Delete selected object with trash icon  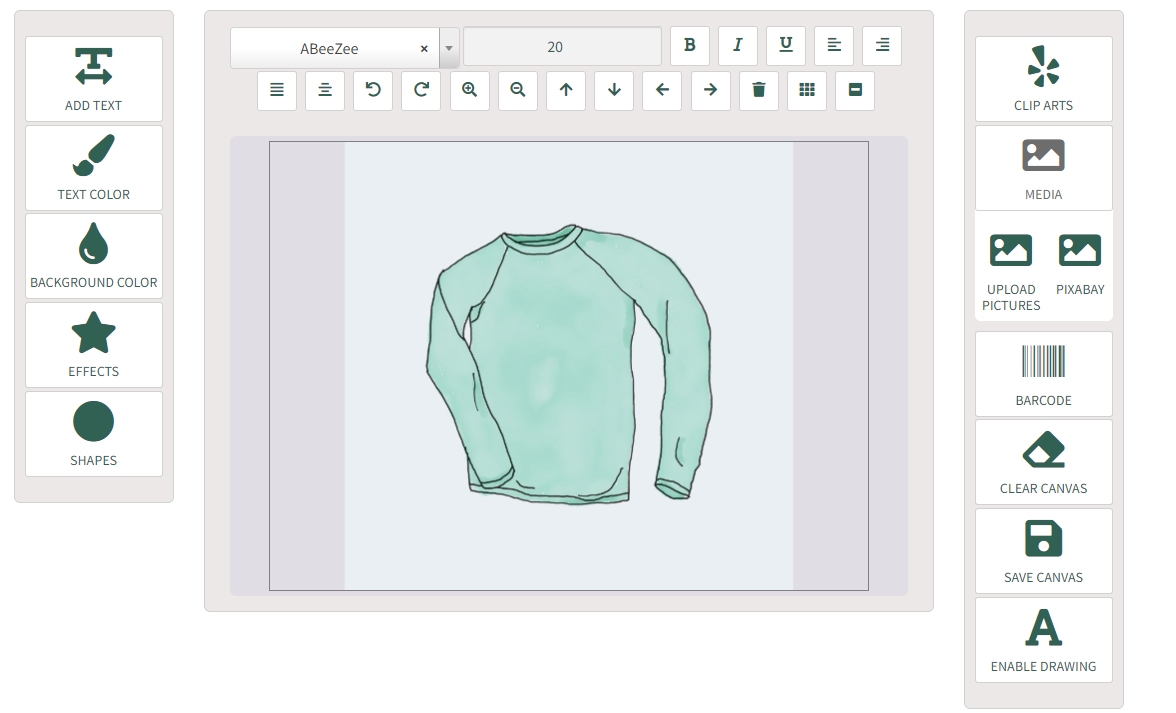(x=759, y=91)
